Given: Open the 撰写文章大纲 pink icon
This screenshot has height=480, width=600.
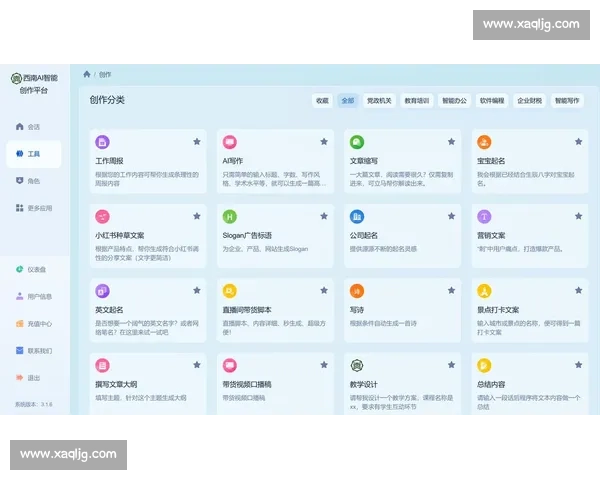Looking at the screenshot, I should click(102, 366).
